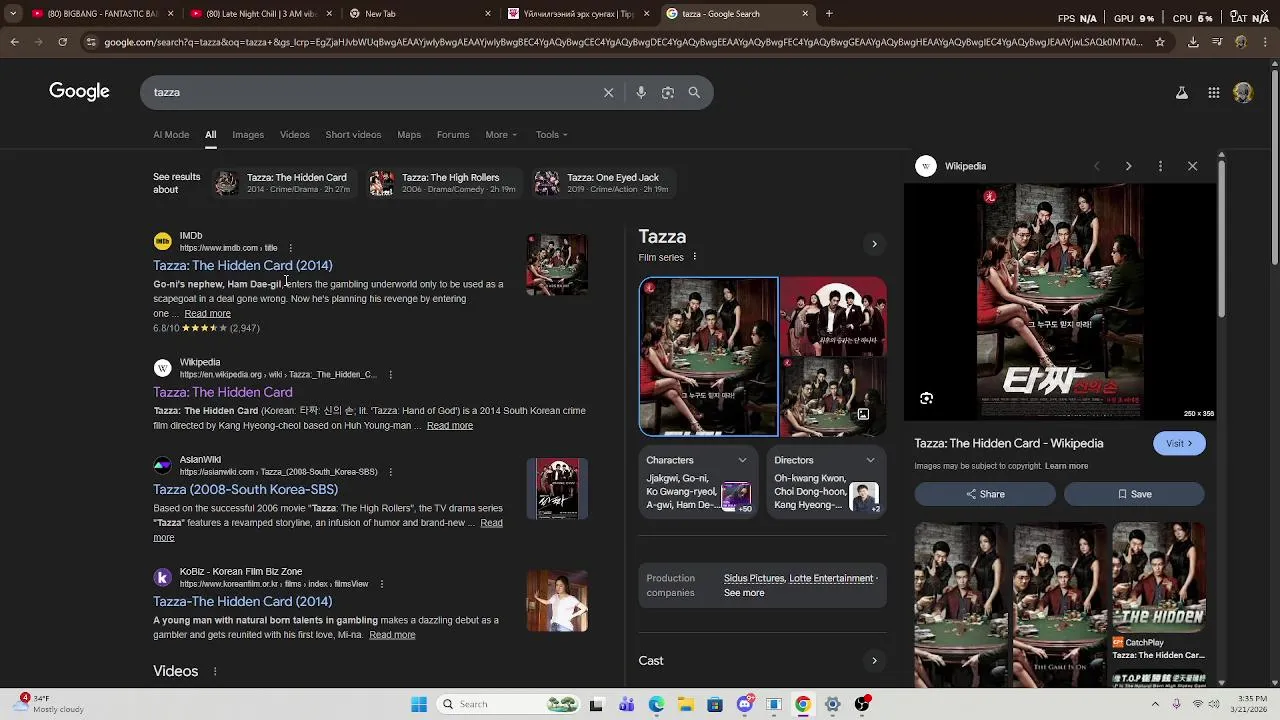Go to Google home via logo

tap(79, 92)
